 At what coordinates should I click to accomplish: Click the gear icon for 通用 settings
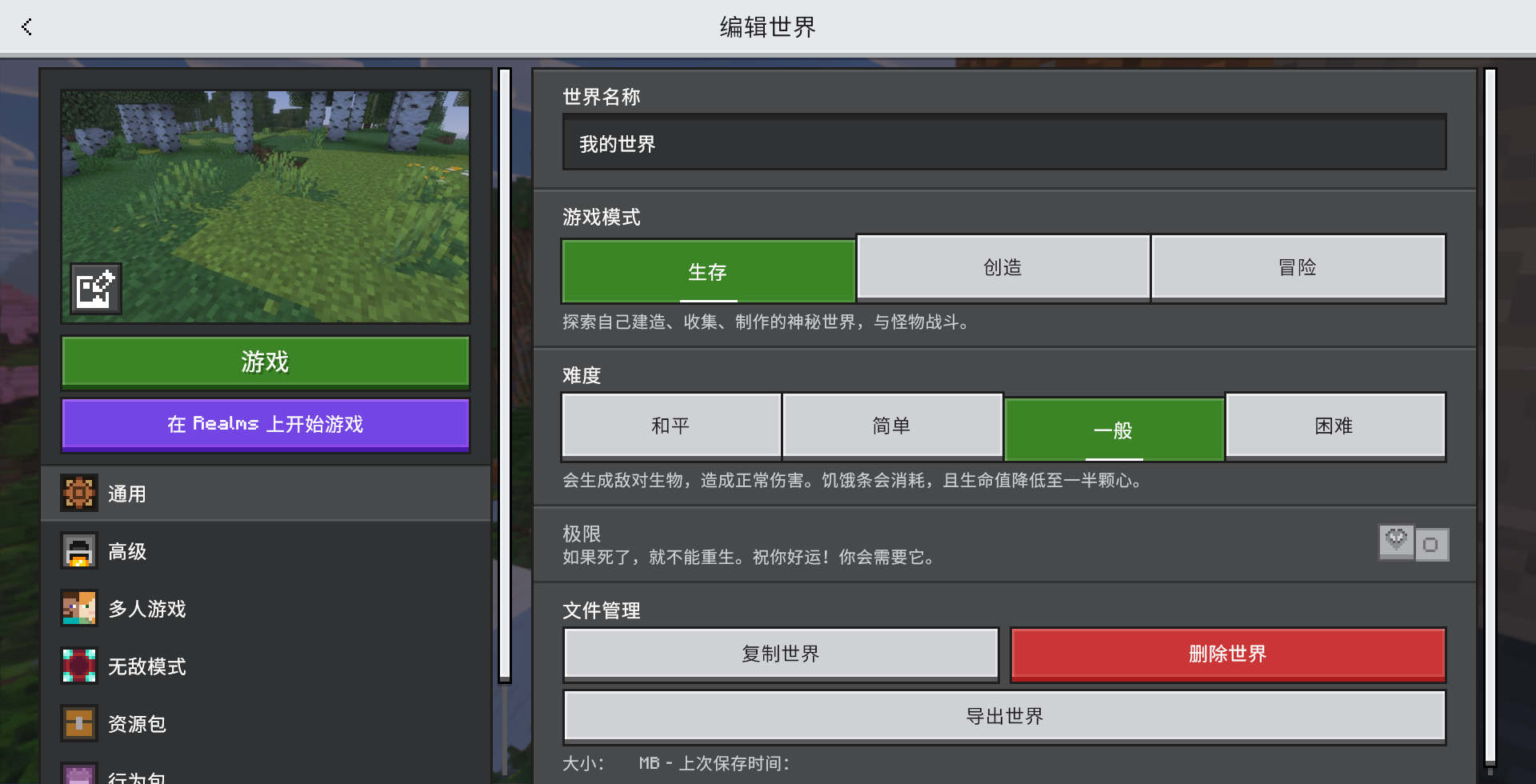pyautogui.click(x=79, y=494)
